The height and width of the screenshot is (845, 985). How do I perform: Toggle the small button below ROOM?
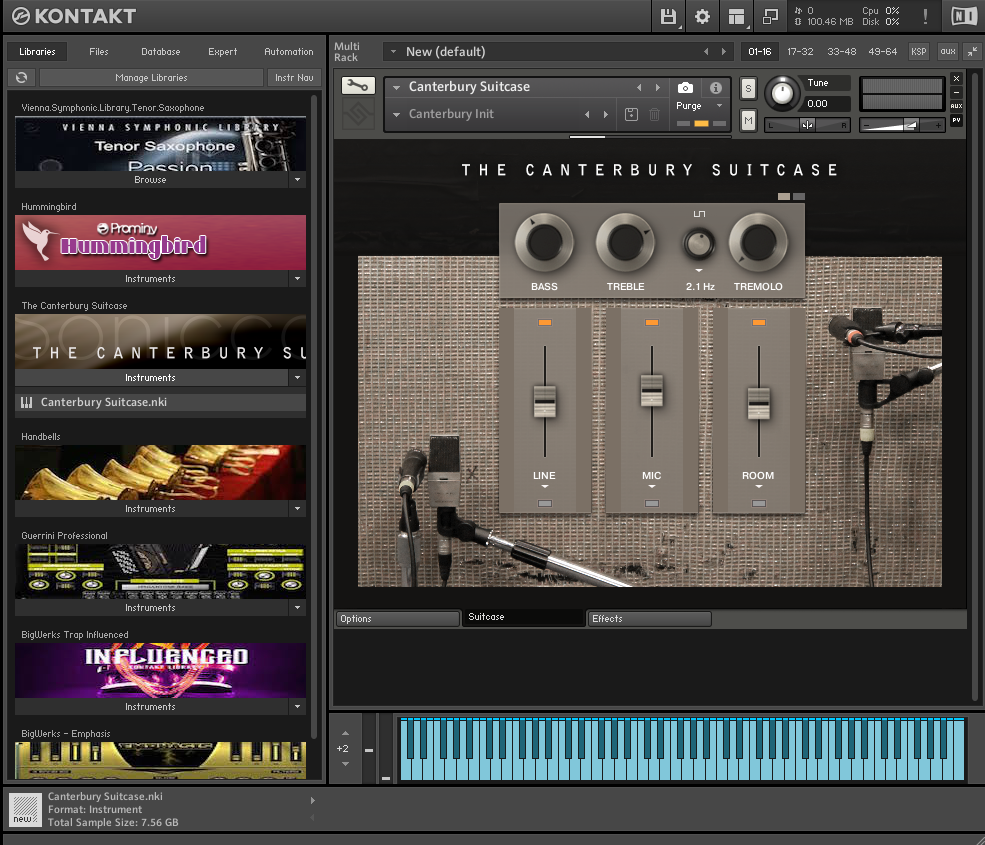click(759, 503)
